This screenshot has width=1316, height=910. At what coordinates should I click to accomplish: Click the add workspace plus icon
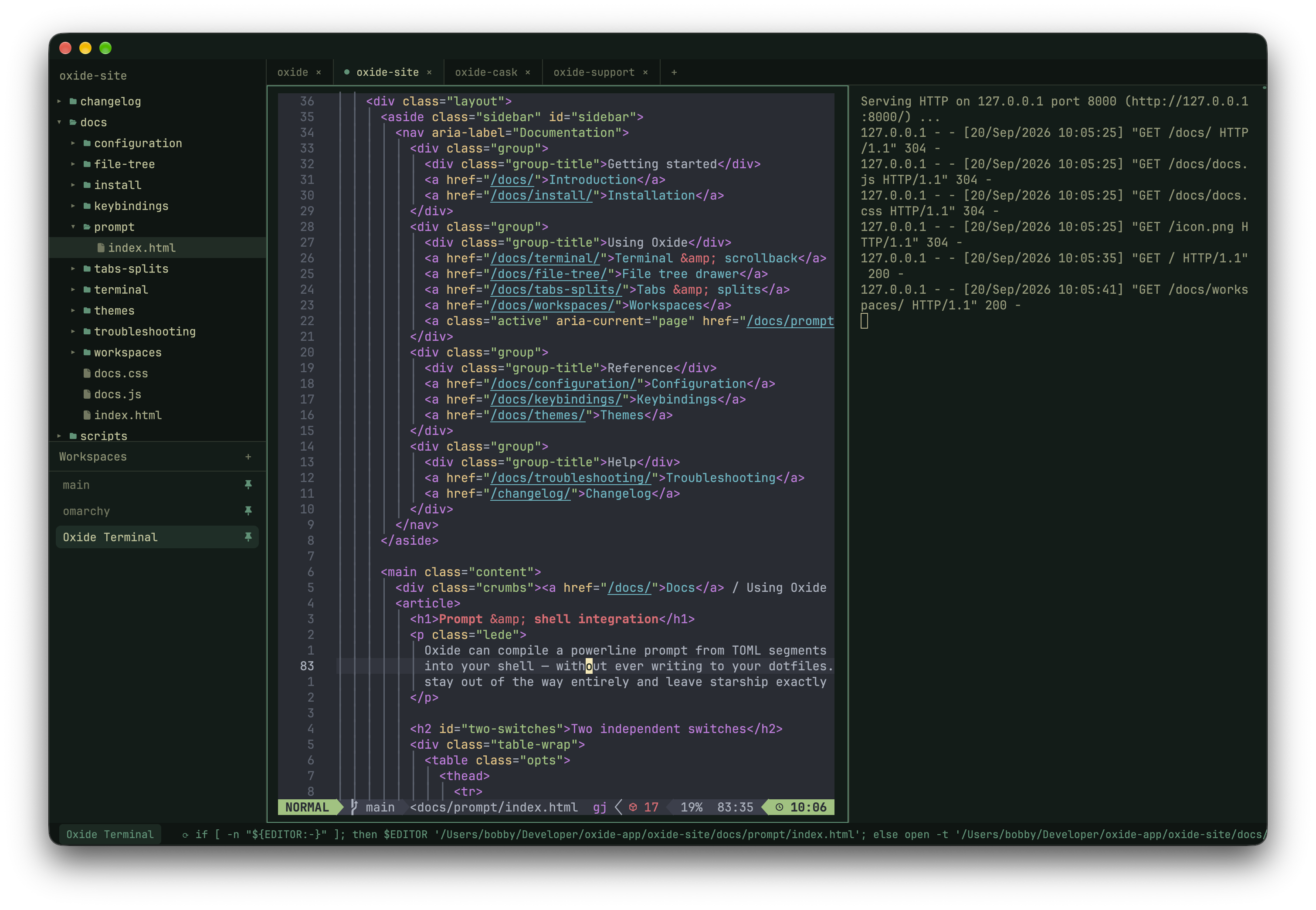click(248, 457)
